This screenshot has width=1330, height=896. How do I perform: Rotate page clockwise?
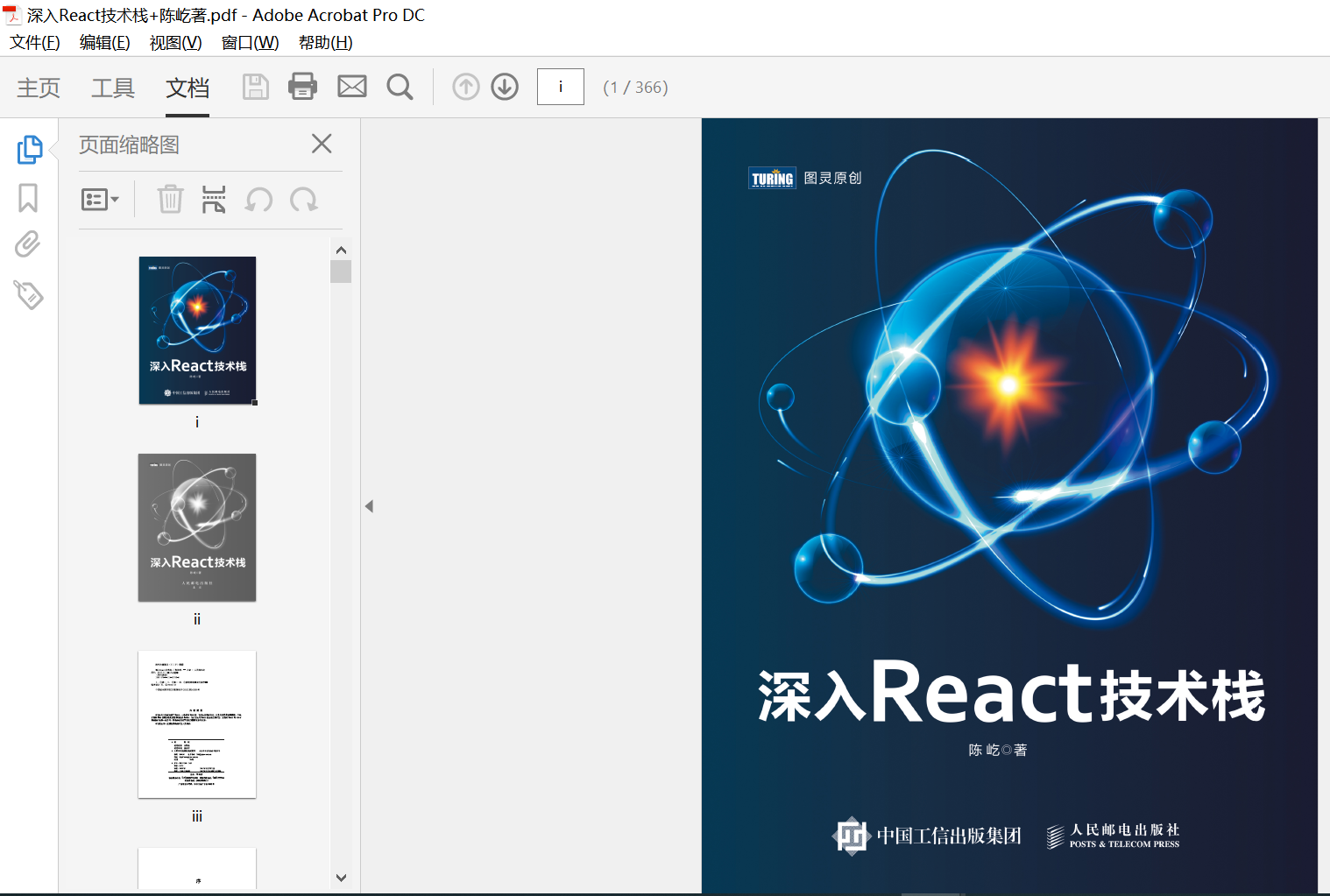pos(304,200)
